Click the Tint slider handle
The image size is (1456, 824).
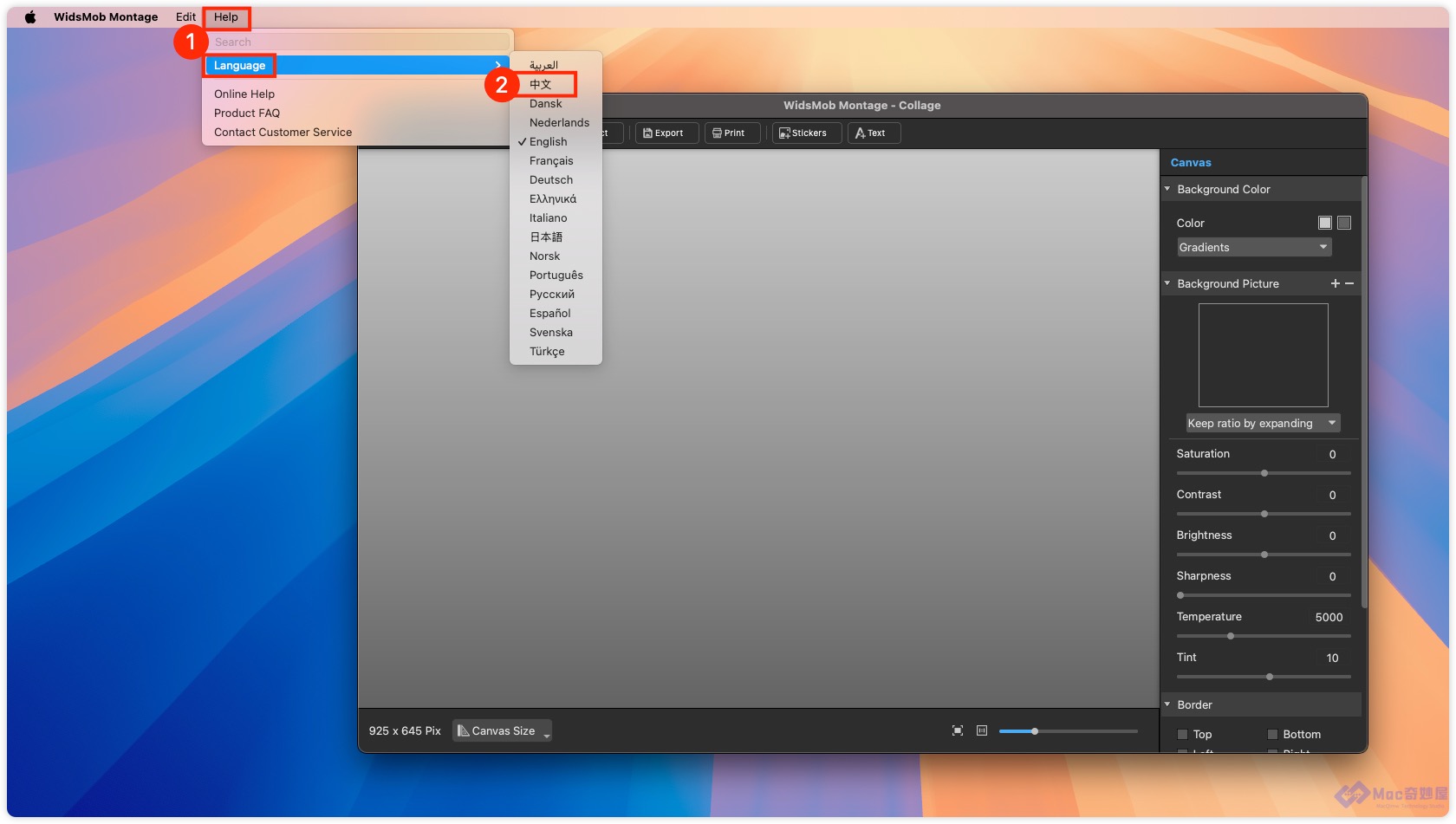click(x=1270, y=677)
